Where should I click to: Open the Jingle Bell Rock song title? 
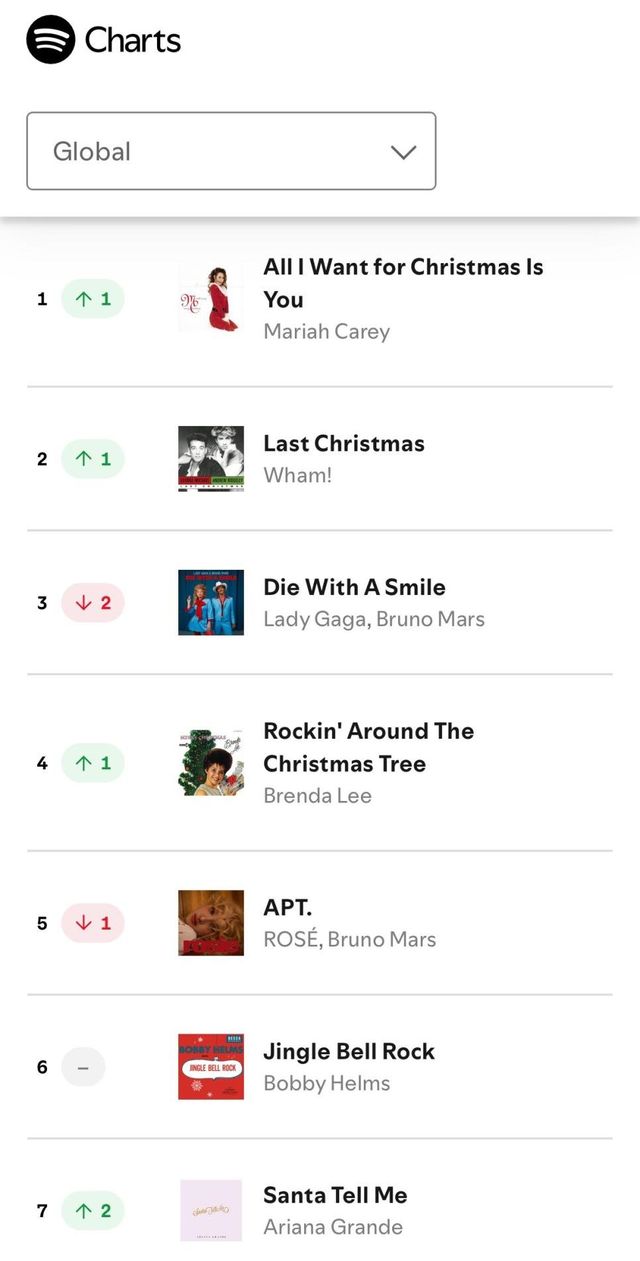tap(348, 1051)
